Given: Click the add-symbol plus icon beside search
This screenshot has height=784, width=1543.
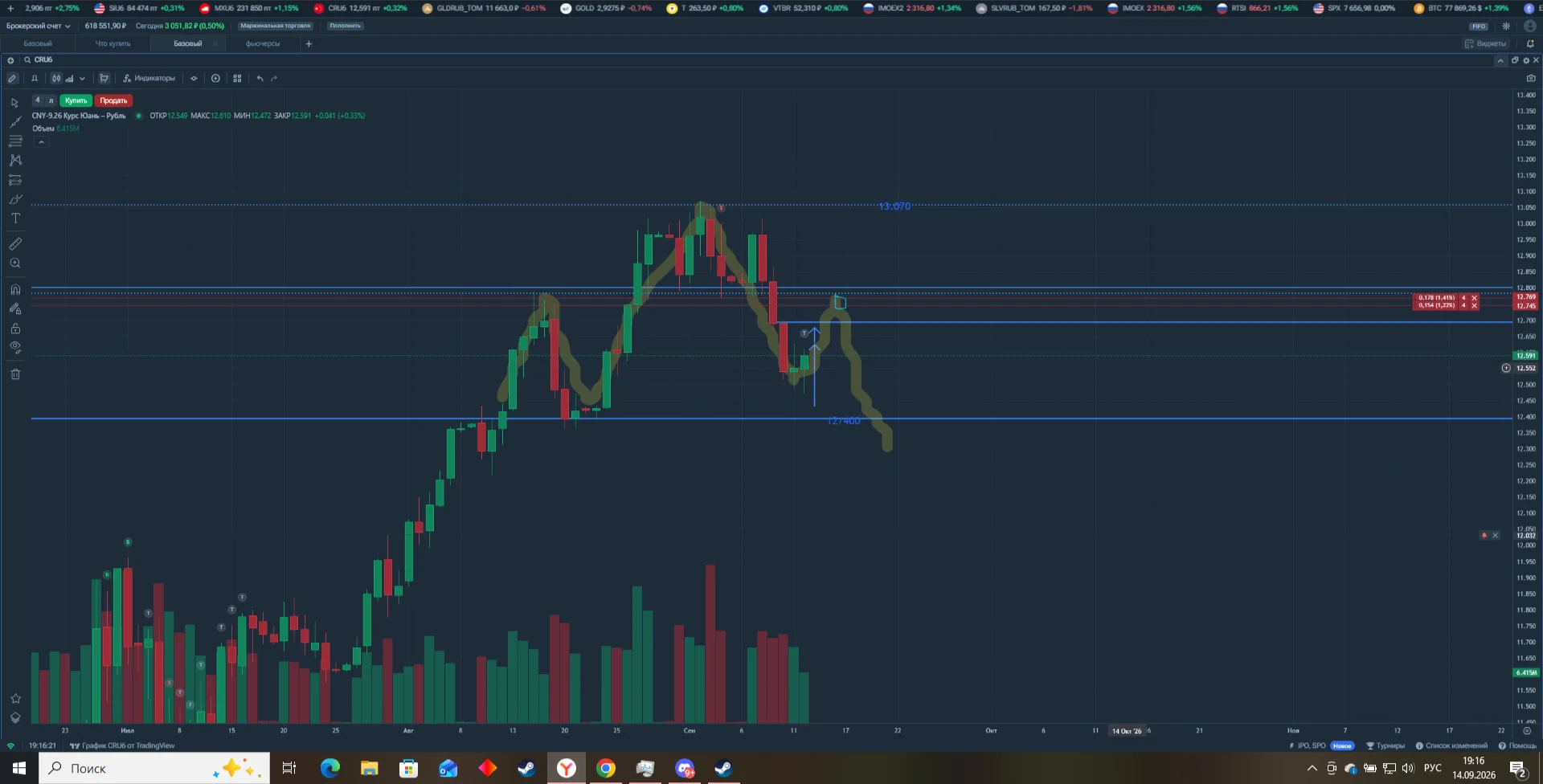Looking at the screenshot, I should tap(10, 60).
